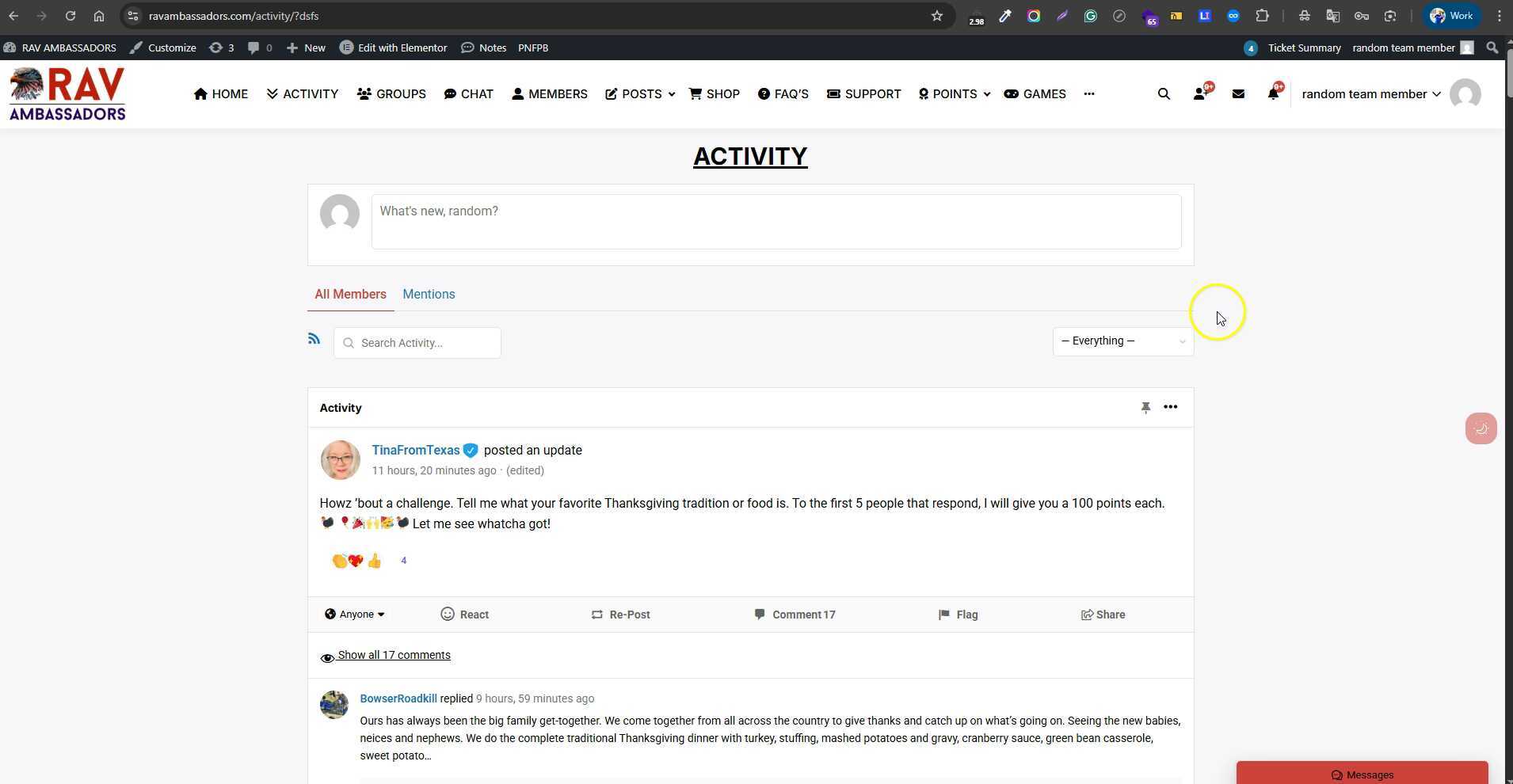The height and width of the screenshot is (784, 1513).
Task: Click the browser address bar
Action: pyautogui.click(x=537, y=16)
